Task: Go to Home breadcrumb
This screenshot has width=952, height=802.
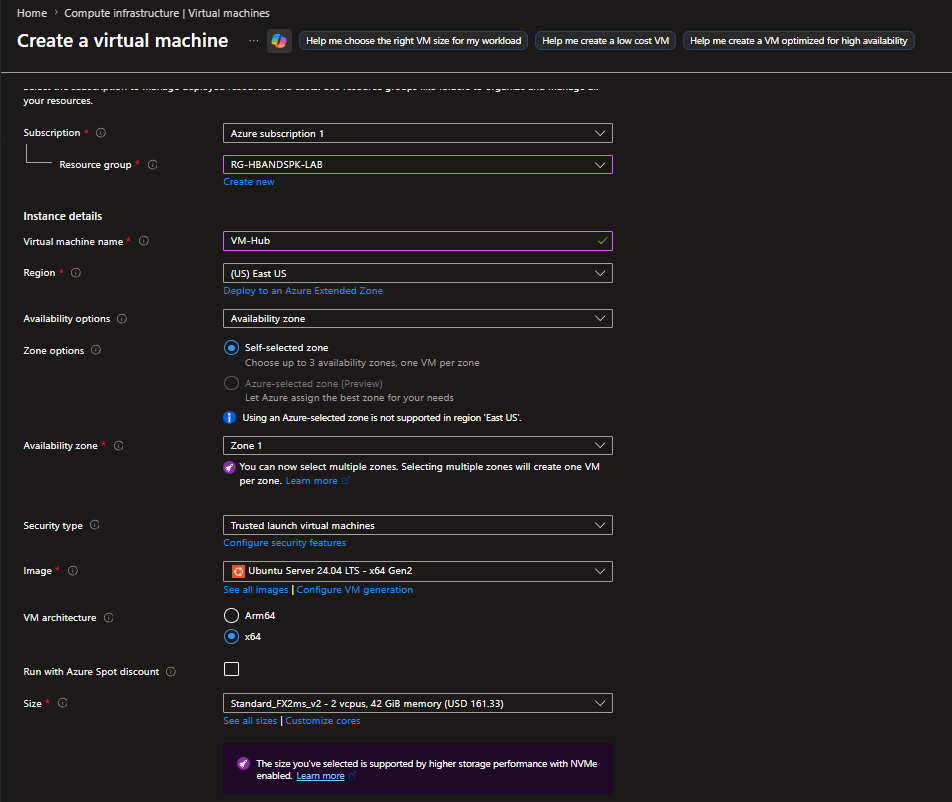Action: 32,13
